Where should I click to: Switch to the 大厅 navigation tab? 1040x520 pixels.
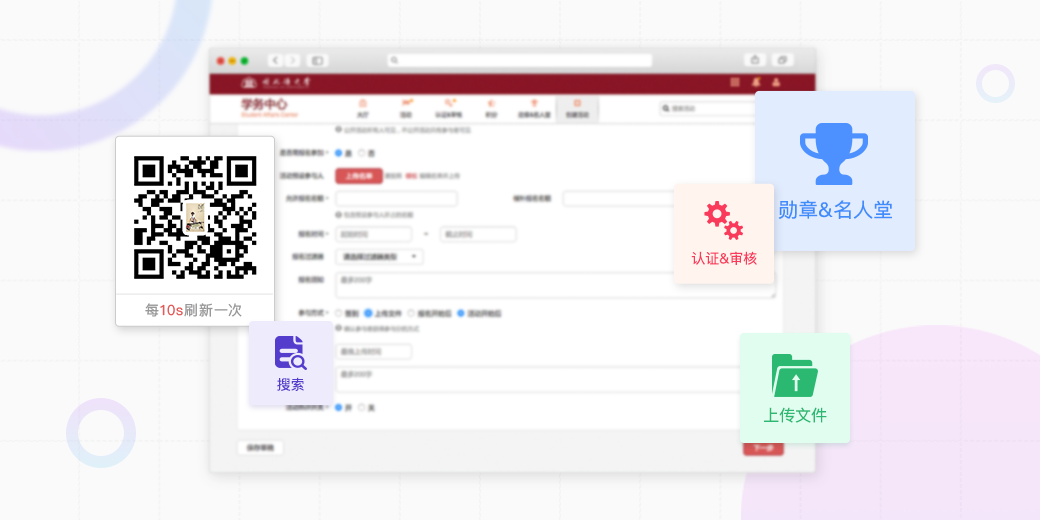(362, 109)
